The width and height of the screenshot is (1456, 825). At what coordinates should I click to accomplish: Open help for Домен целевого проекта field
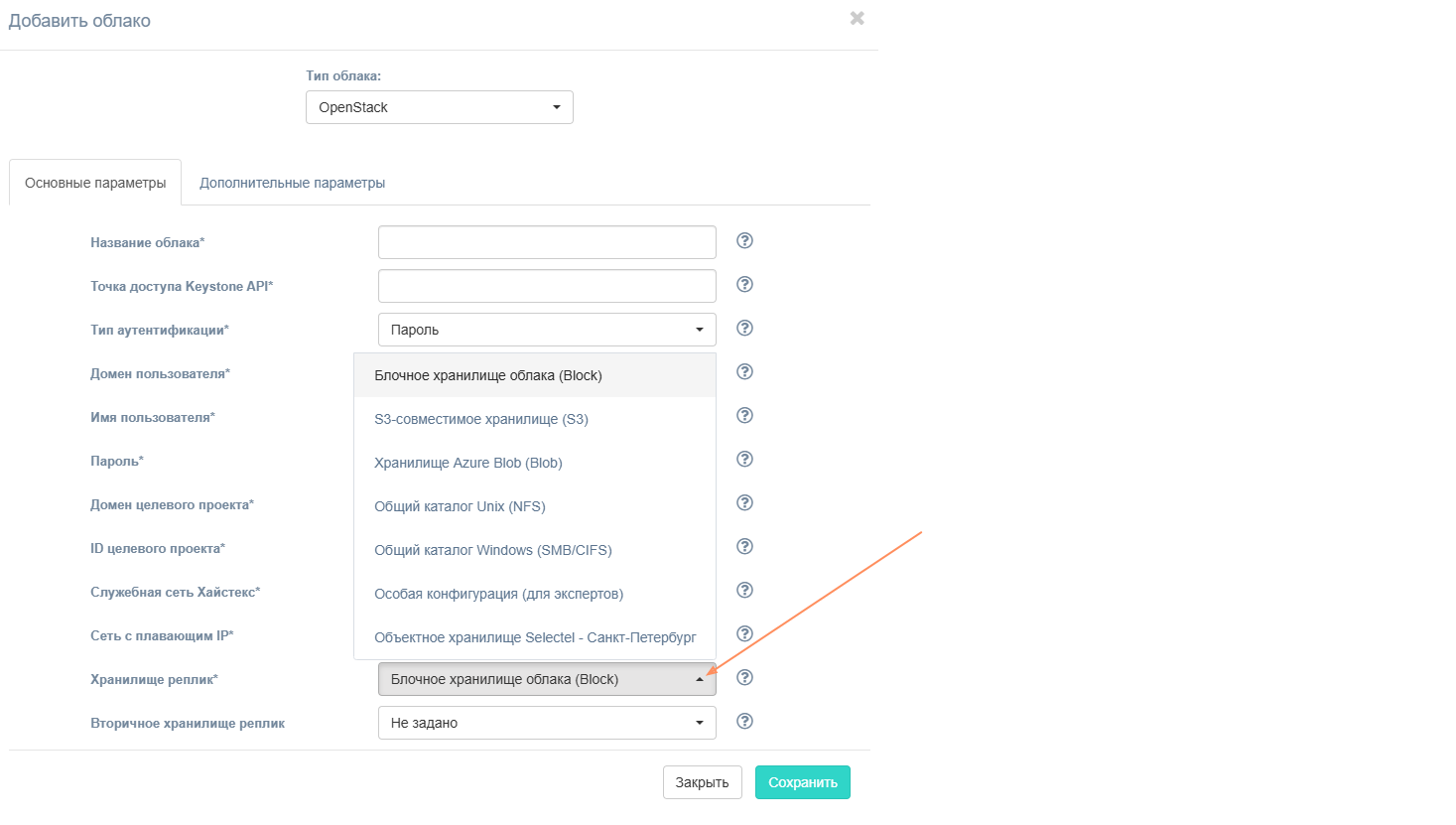[x=744, y=502]
